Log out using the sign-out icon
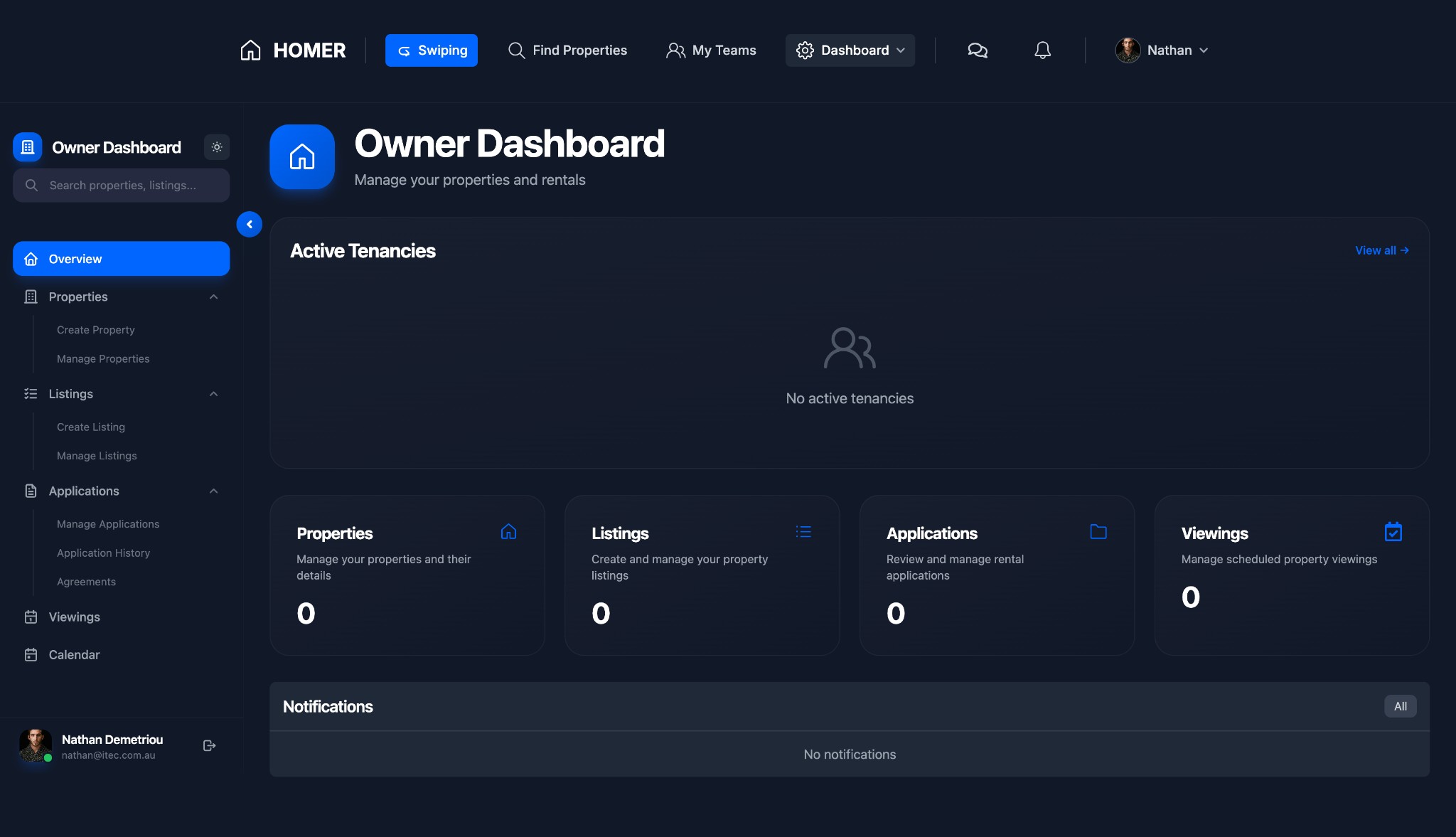This screenshot has width=1456, height=837. pyautogui.click(x=208, y=745)
